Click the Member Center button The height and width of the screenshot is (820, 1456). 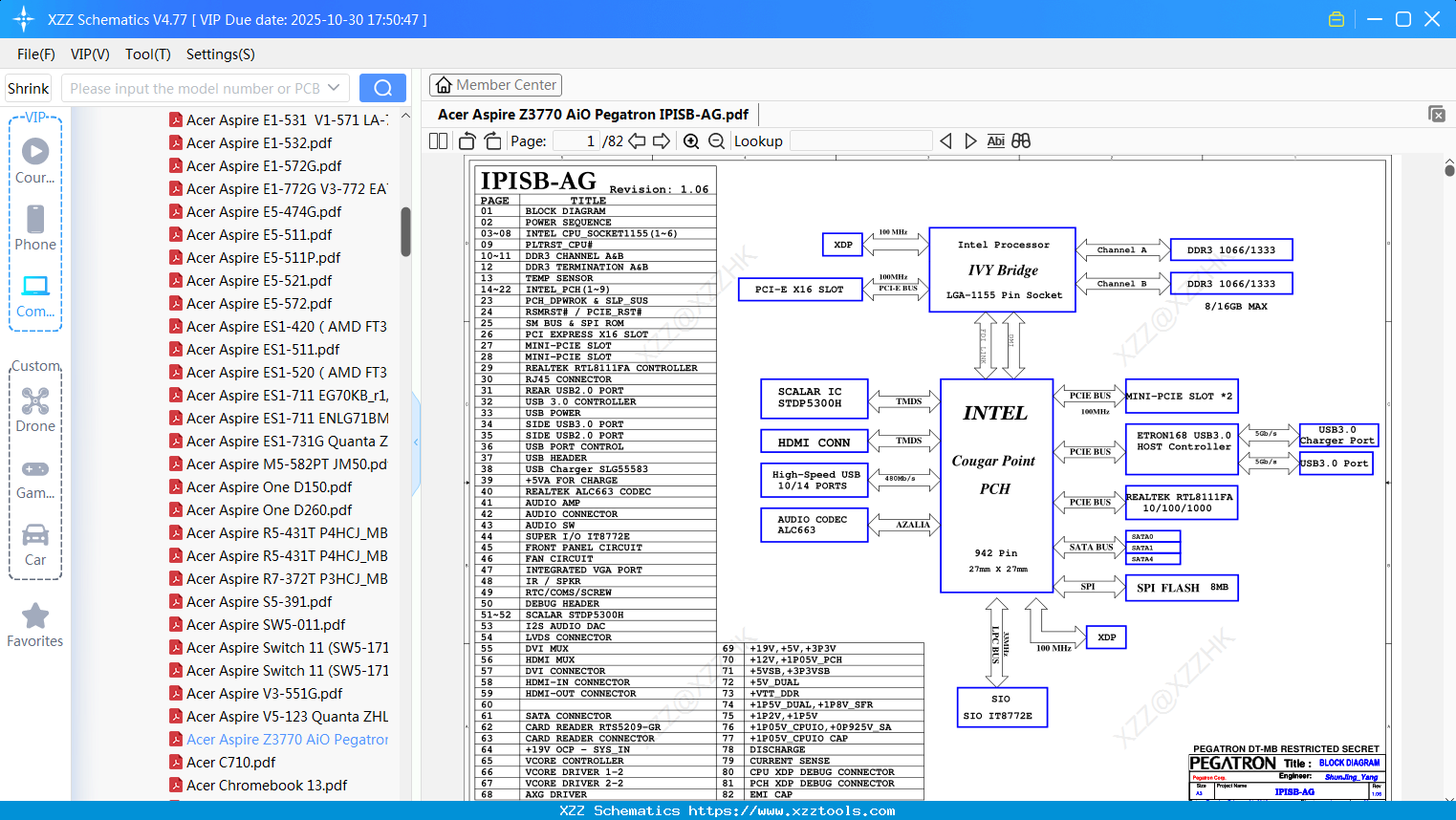(495, 85)
